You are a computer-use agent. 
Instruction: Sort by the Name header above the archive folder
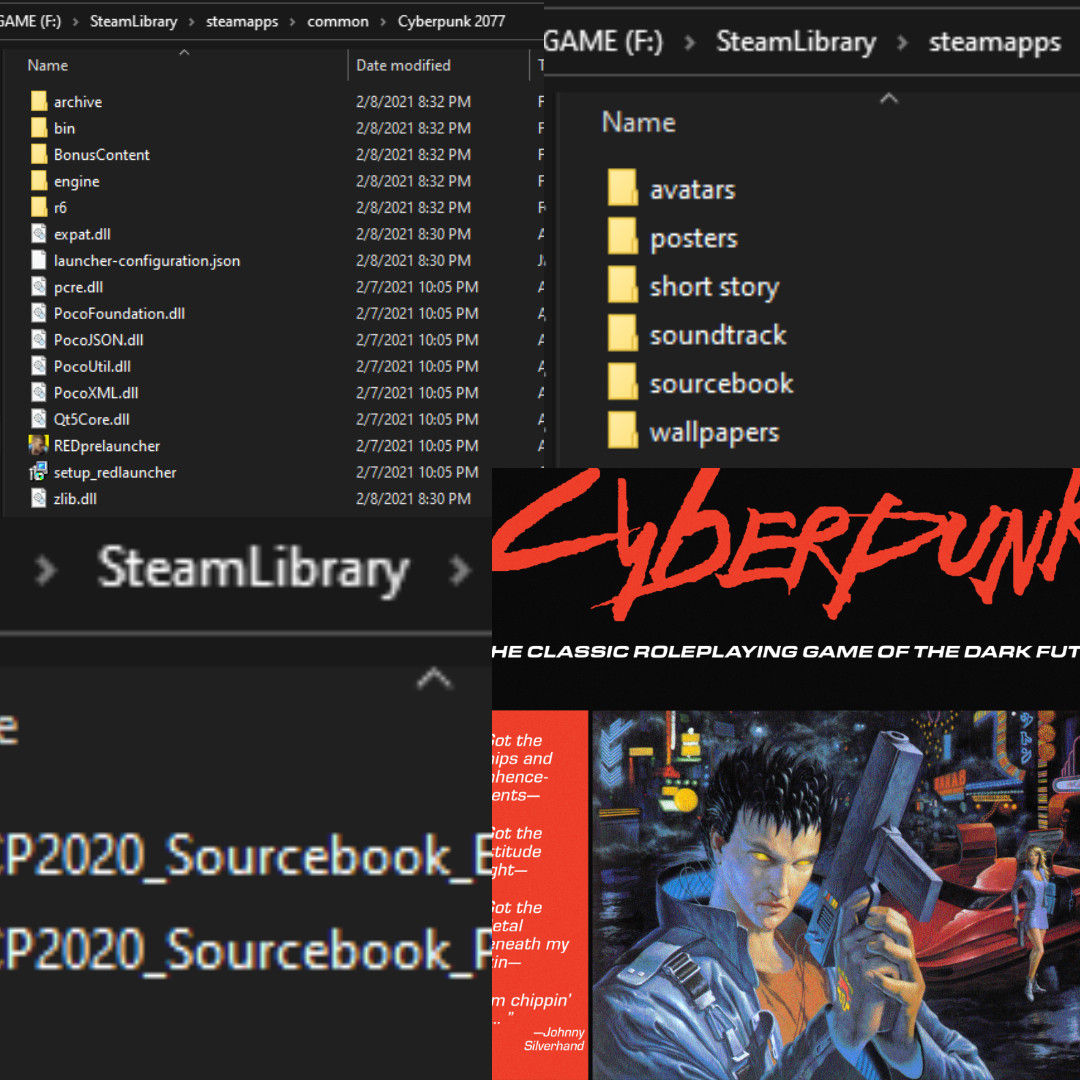(x=48, y=65)
